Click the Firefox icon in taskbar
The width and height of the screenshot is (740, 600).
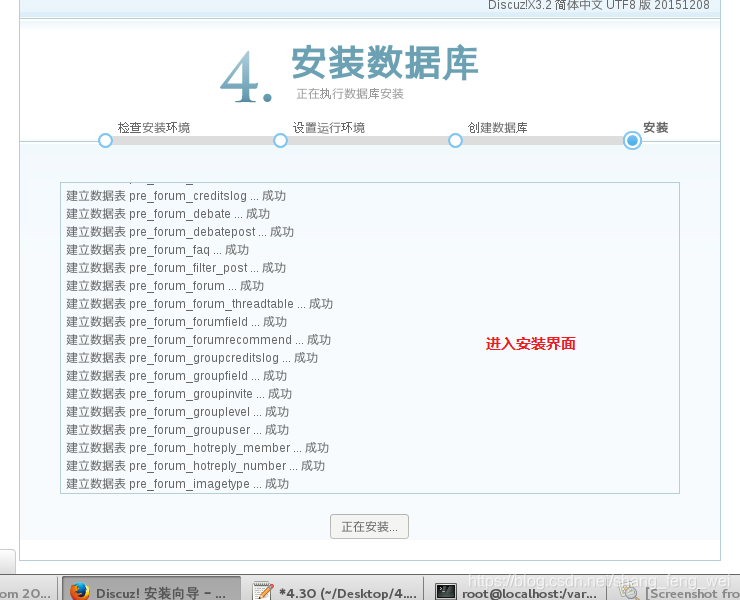point(80,592)
